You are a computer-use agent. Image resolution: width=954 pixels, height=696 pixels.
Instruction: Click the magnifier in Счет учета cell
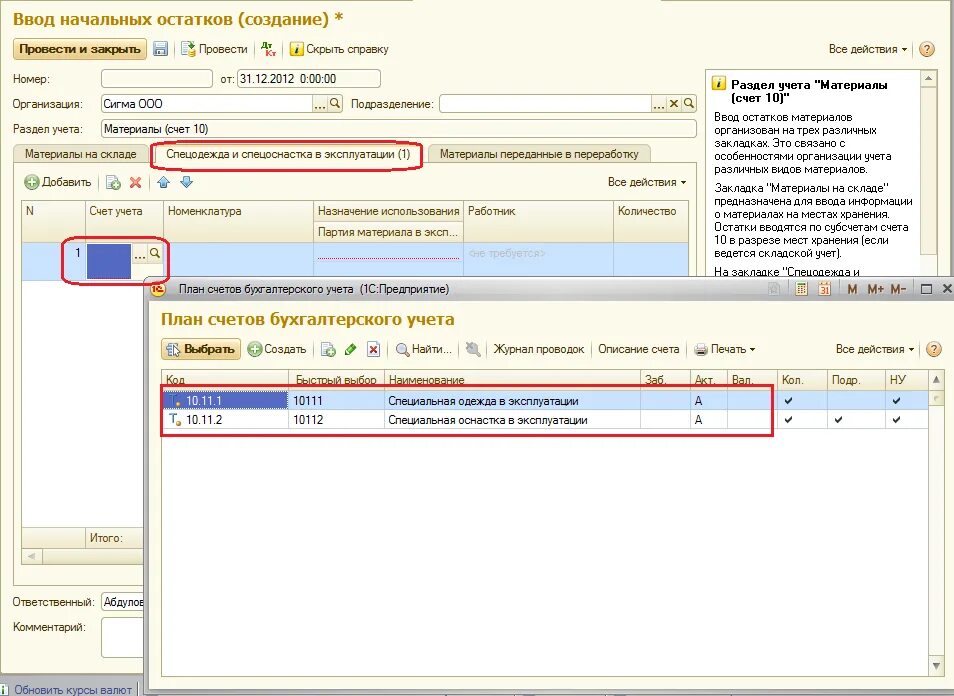coord(155,254)
